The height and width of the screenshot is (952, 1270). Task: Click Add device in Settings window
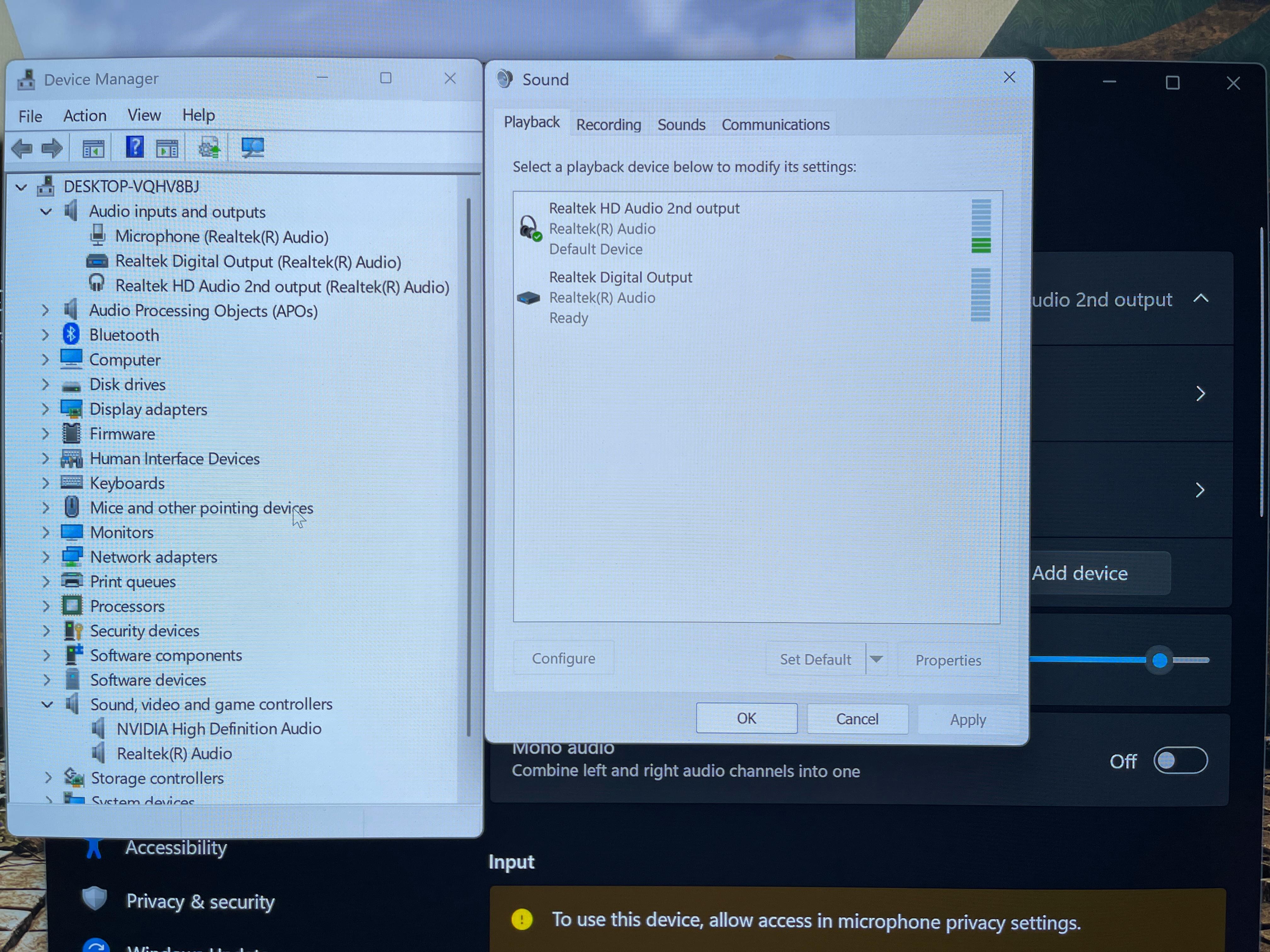click(1100, 573)
